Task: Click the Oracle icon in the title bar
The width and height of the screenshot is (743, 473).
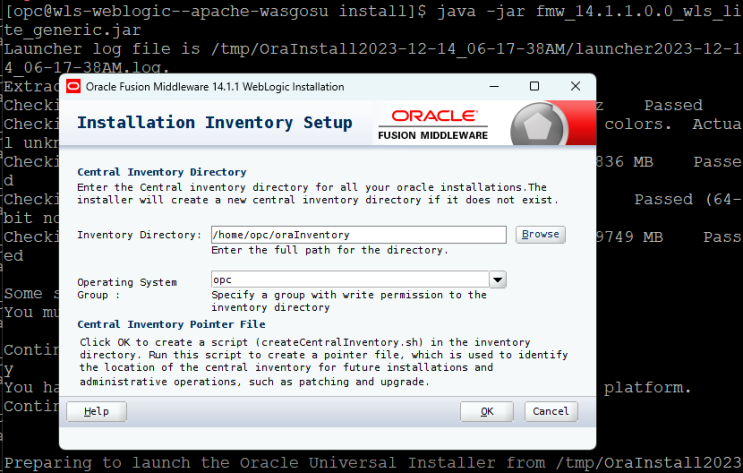Action: [x=73, y=86]
